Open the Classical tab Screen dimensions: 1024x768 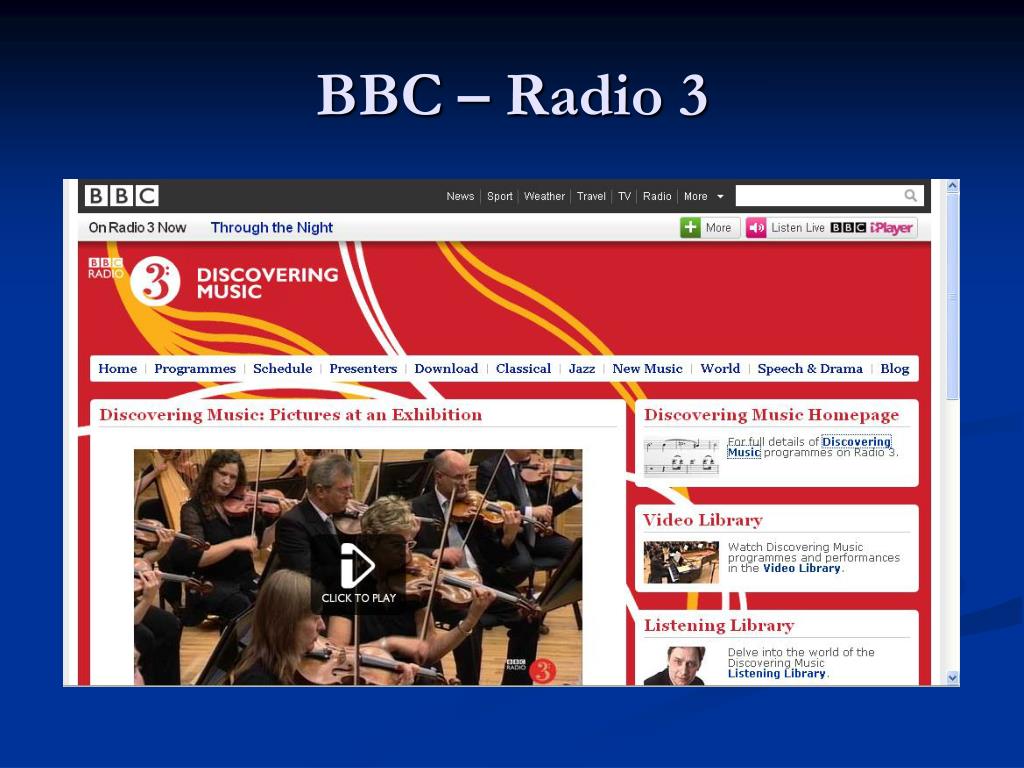[523, 368]
